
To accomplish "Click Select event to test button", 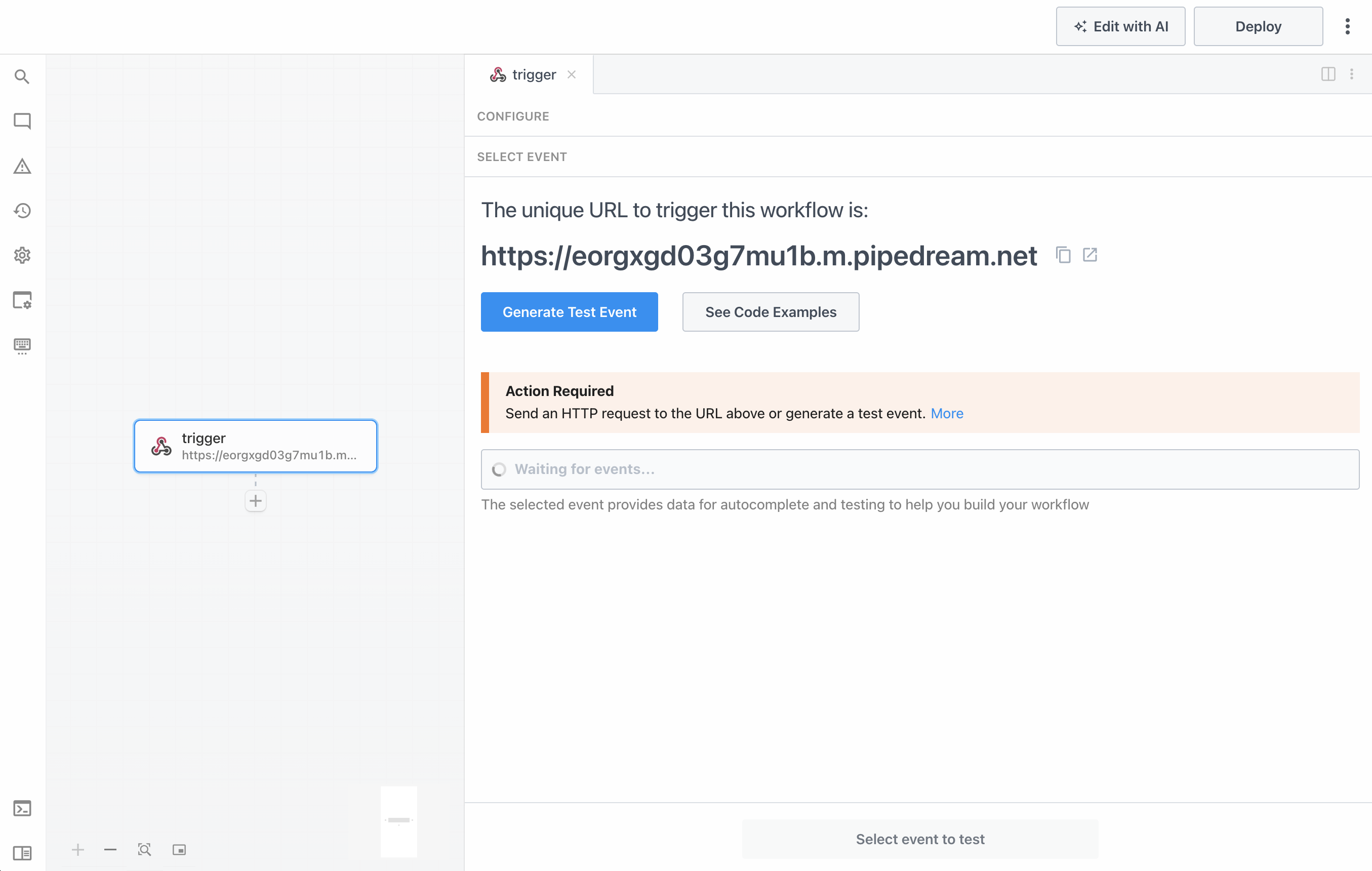I will point(919,839).
